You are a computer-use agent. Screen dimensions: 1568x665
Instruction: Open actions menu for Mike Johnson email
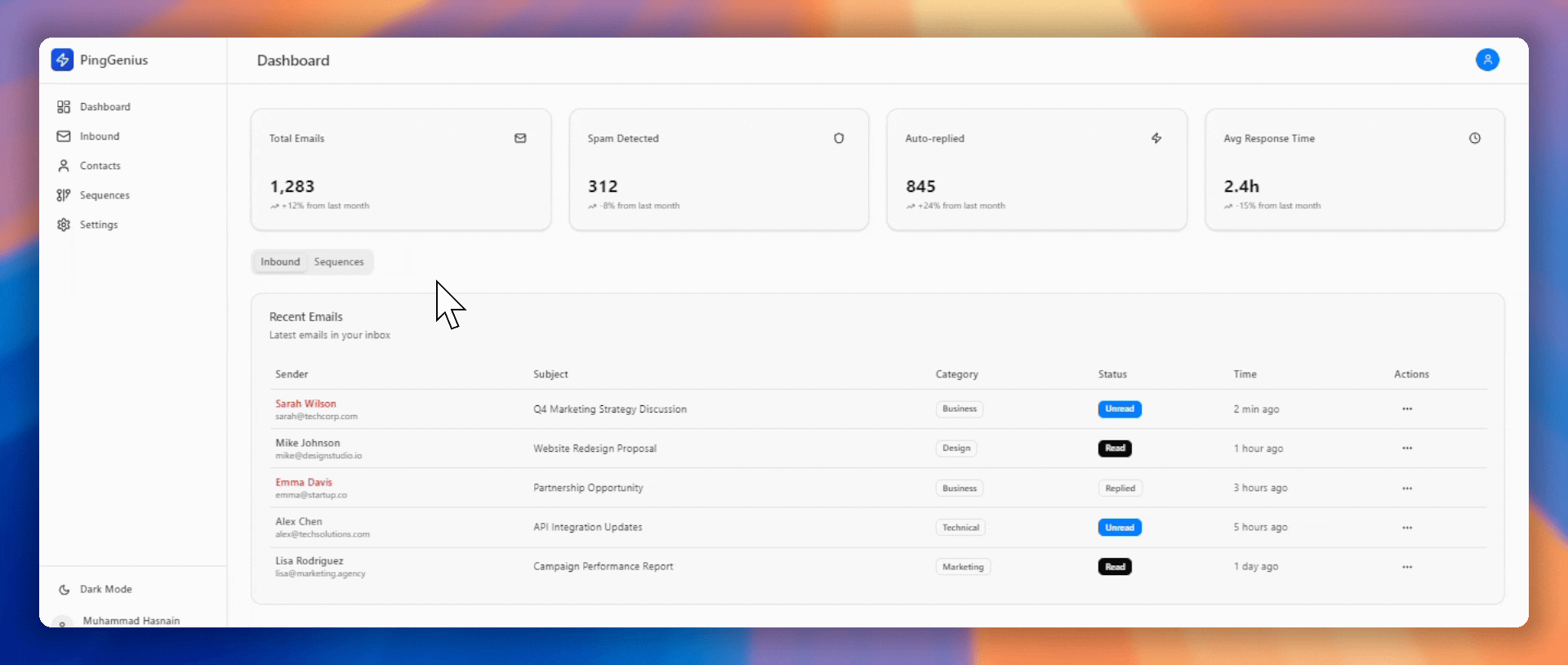1406,449
